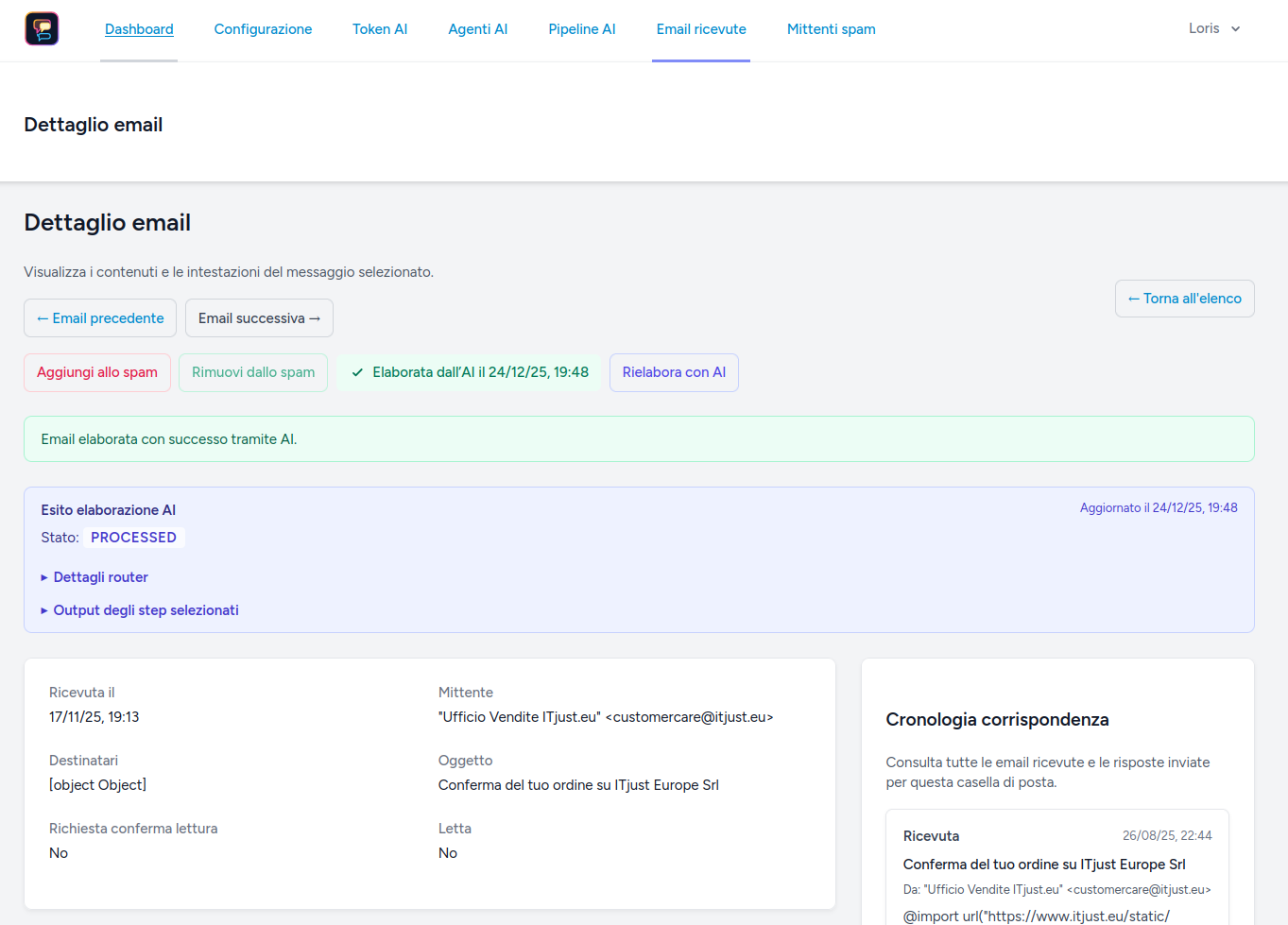Select Email ricevute tab
Viewport: 1288px width, 925px height.
click(x=700, y=29)
